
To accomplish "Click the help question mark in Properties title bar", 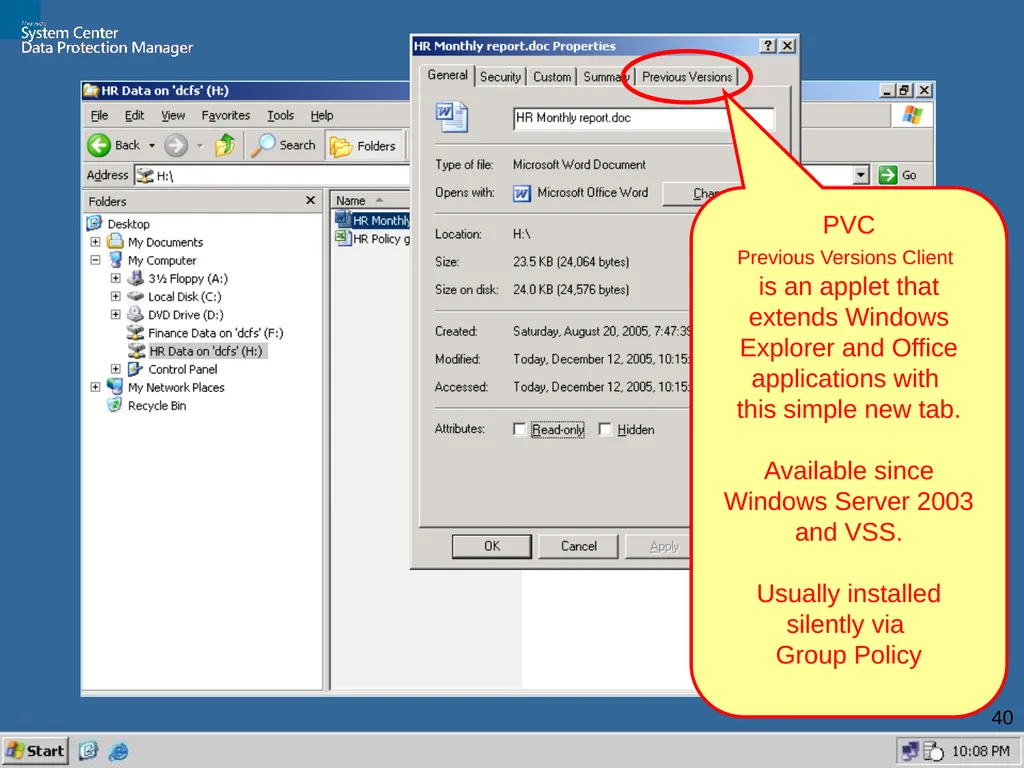I will point(768,46).
